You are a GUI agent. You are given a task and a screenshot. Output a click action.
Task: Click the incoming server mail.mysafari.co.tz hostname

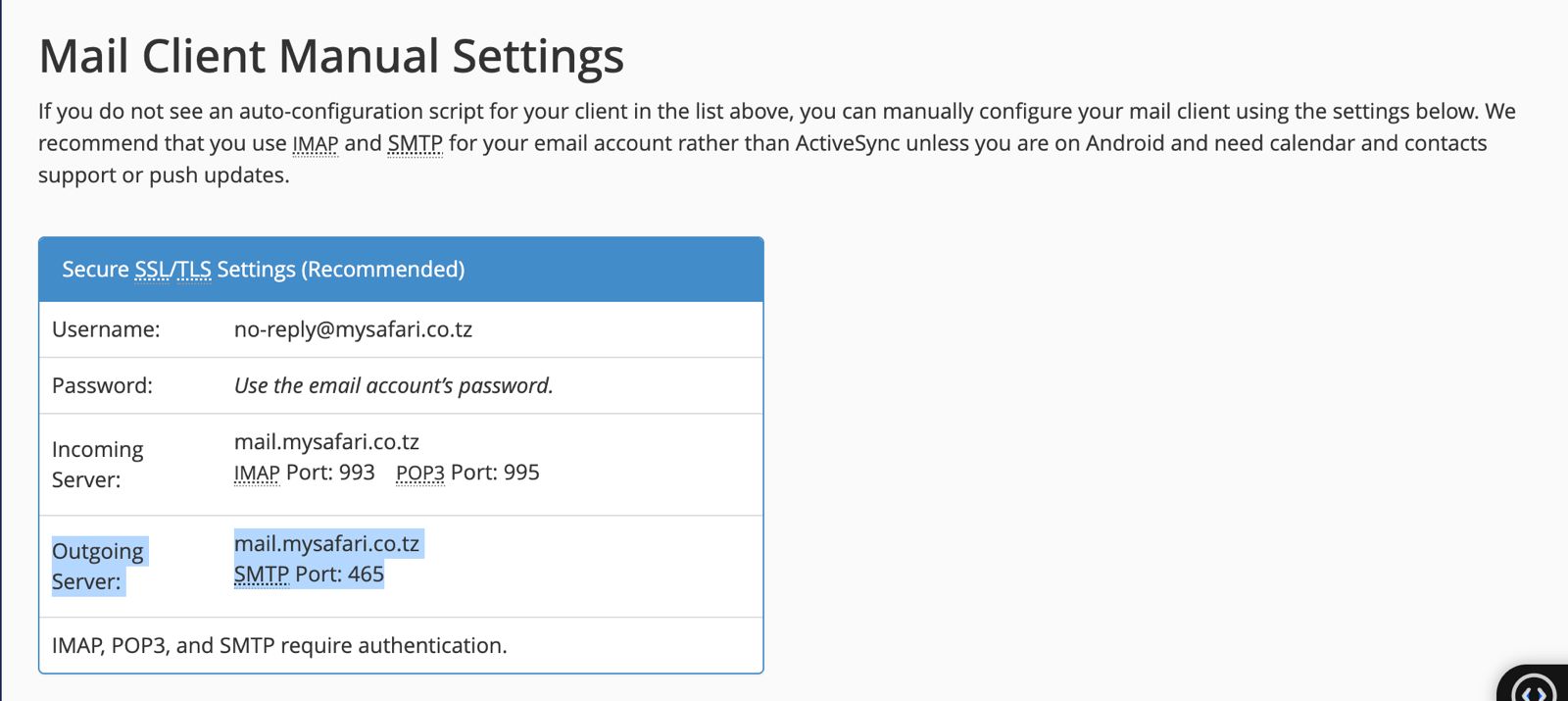coord(326,442)
